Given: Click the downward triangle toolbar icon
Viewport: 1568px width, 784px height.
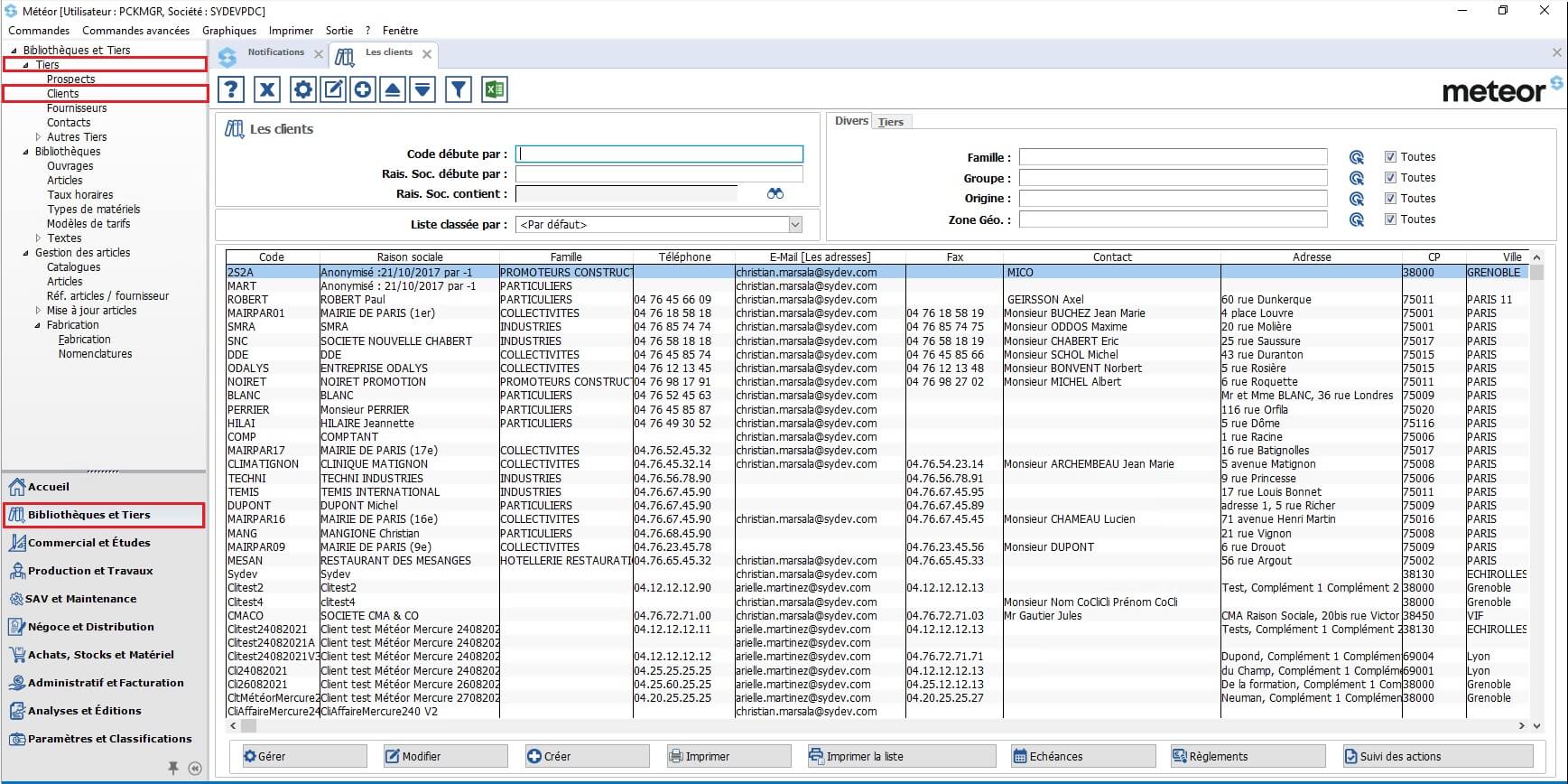Looking at the screenshot, I should tap(422, 89).
